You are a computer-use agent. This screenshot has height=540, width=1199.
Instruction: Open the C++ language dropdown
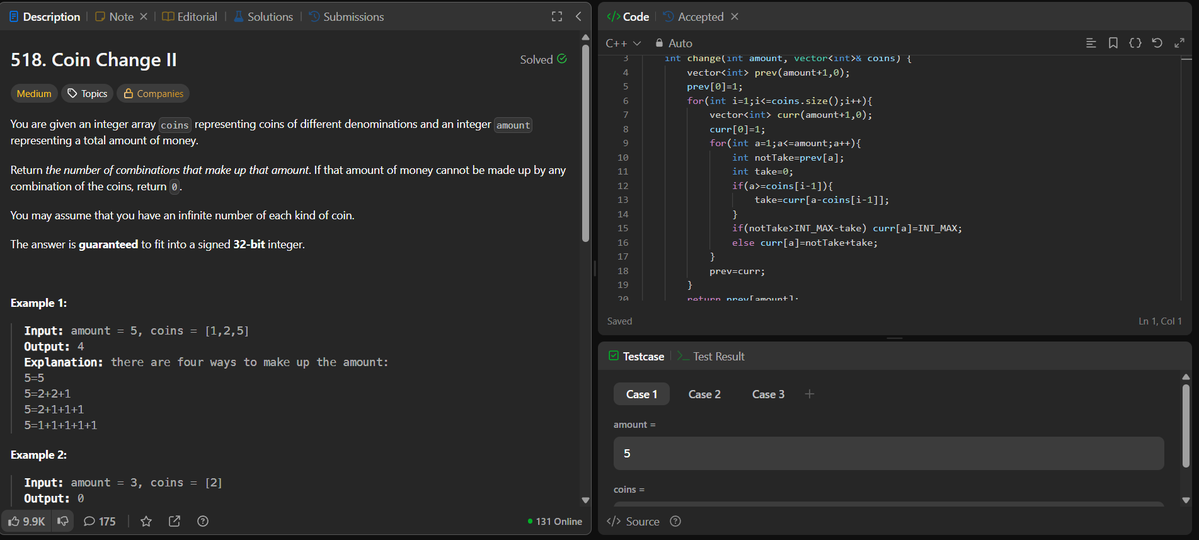(x=623, y=44)
